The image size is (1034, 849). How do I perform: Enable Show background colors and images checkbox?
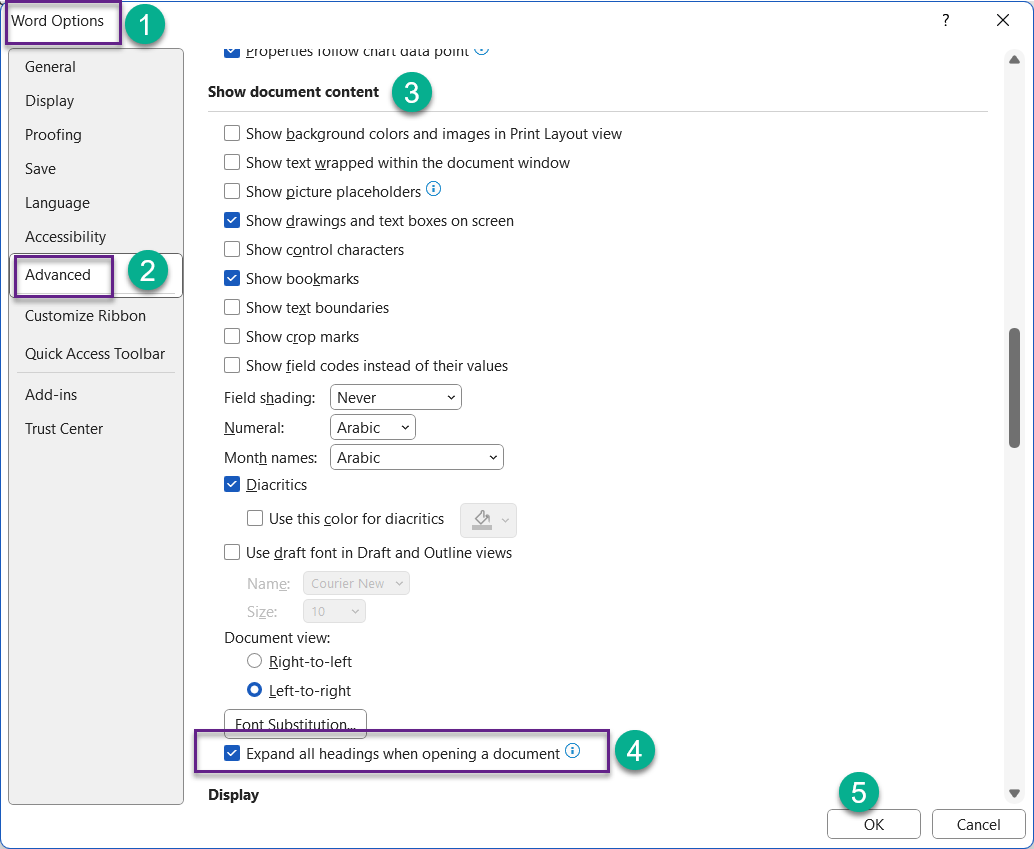click(232, 133)
